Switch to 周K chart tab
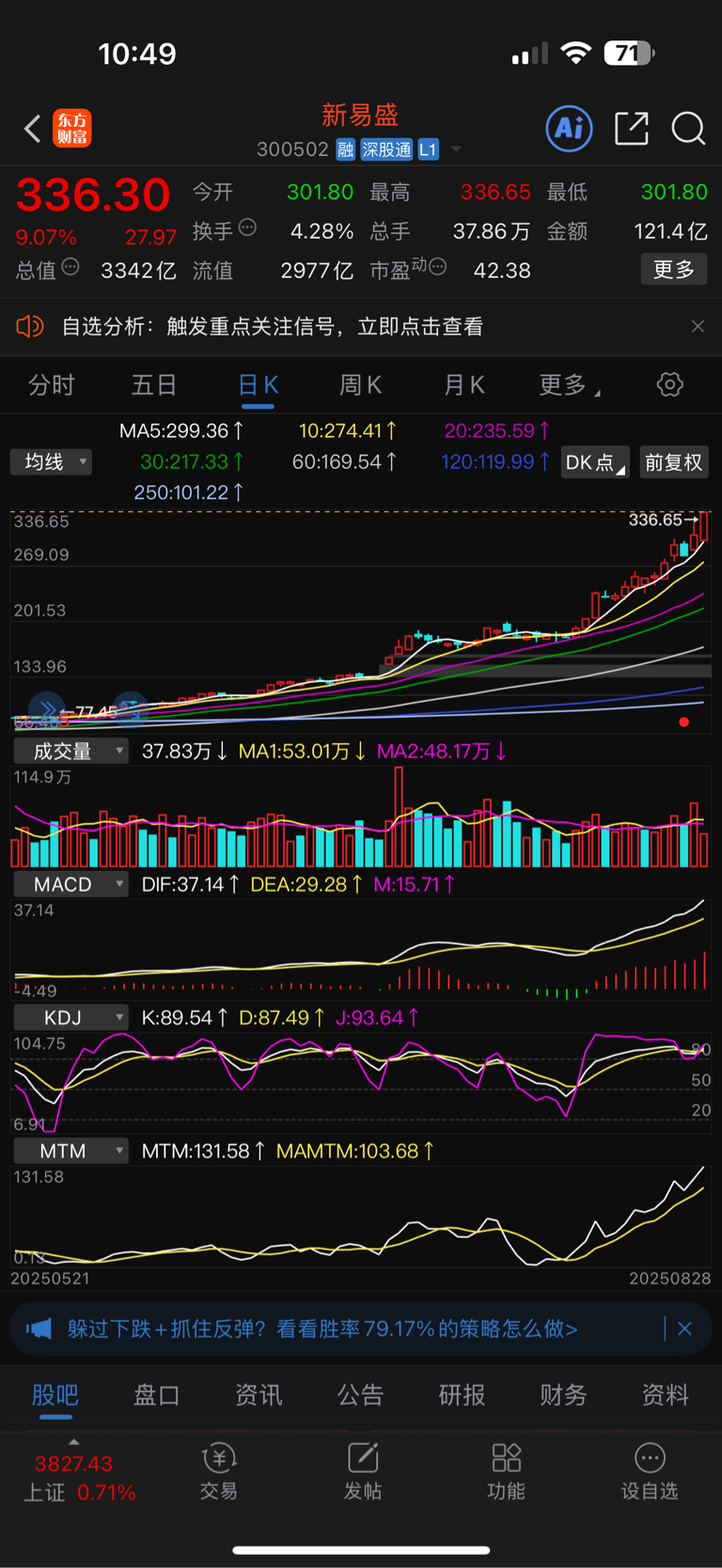The image size is (722, 1568). tap(360, 385)
